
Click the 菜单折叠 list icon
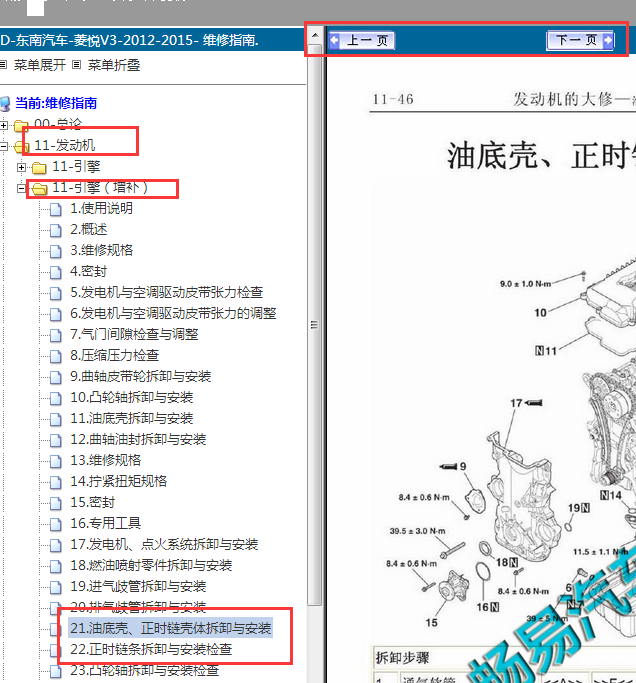click(77, 65)
